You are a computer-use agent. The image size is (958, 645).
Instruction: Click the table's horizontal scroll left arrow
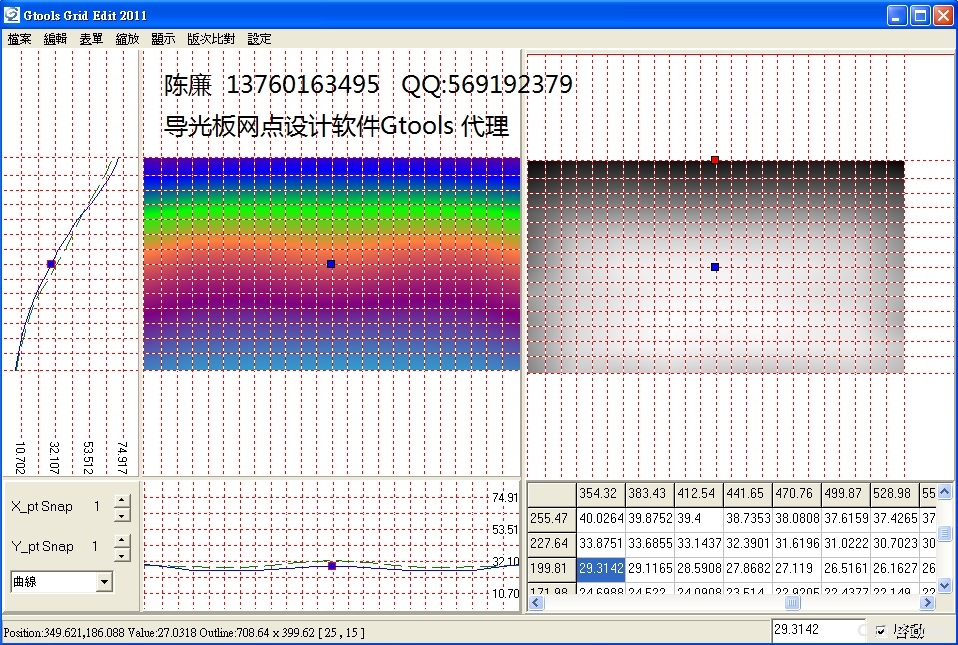pyautogui.click(x=536, y=603)
